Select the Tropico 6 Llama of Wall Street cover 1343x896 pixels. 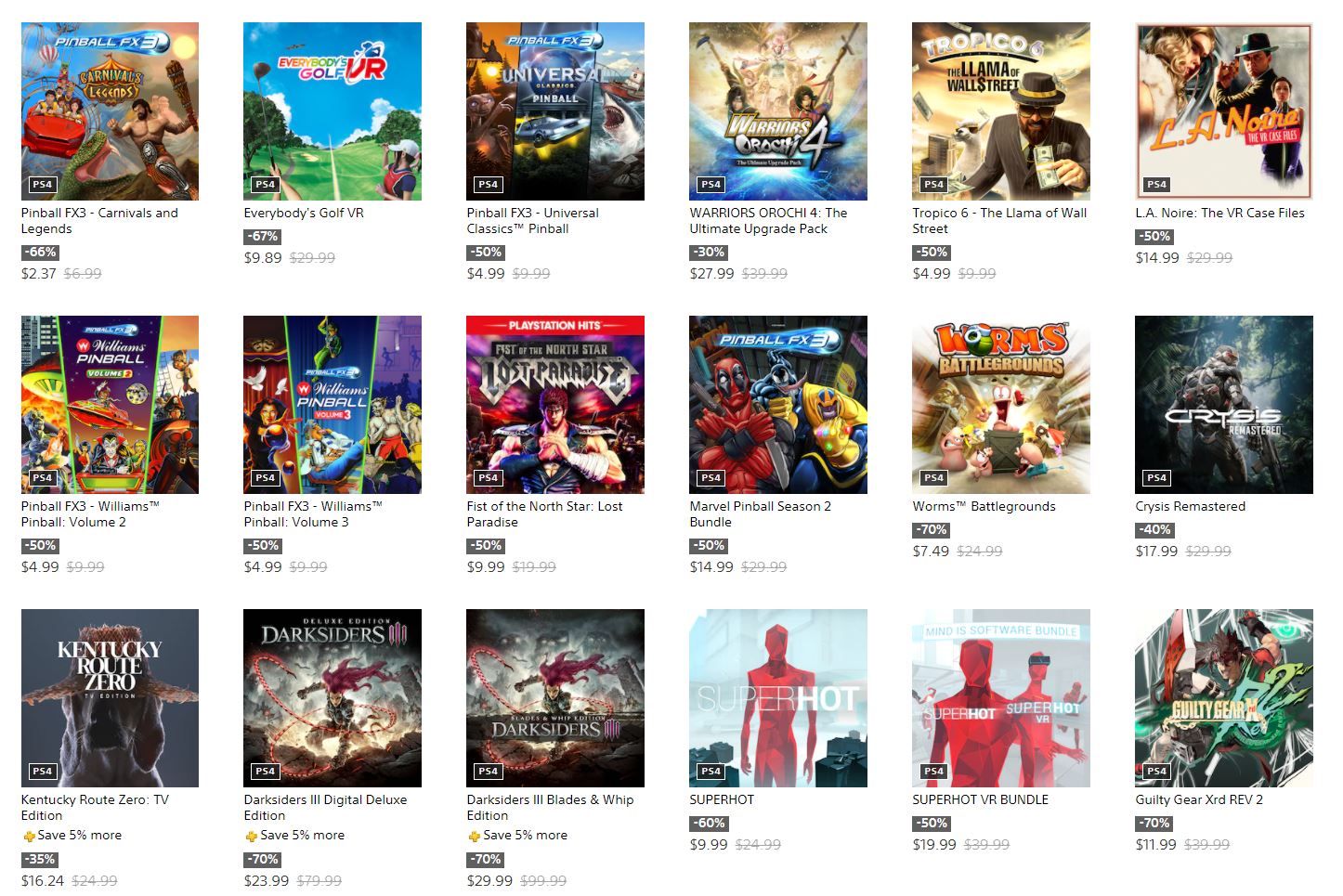point(1001,111)
